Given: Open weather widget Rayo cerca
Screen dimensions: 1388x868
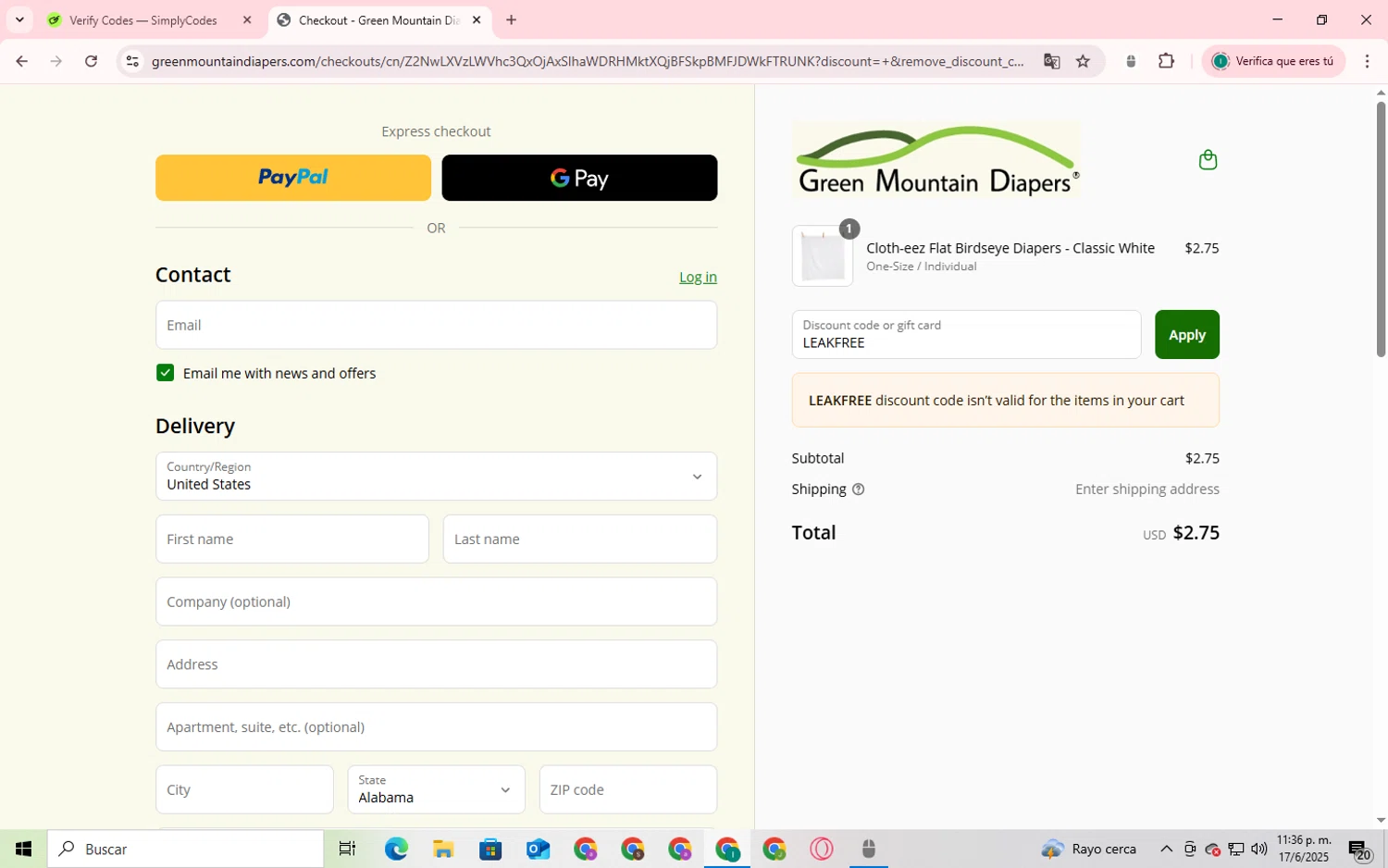Looking at the screenshot, I should [x=1089, y=849].
